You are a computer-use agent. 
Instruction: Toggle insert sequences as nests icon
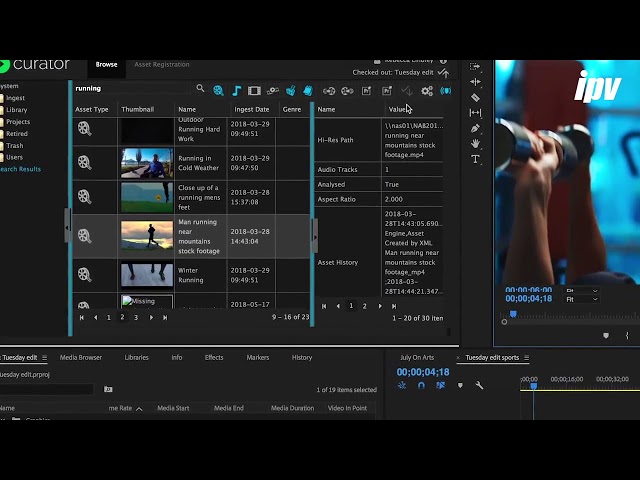(x=402, y=385)
